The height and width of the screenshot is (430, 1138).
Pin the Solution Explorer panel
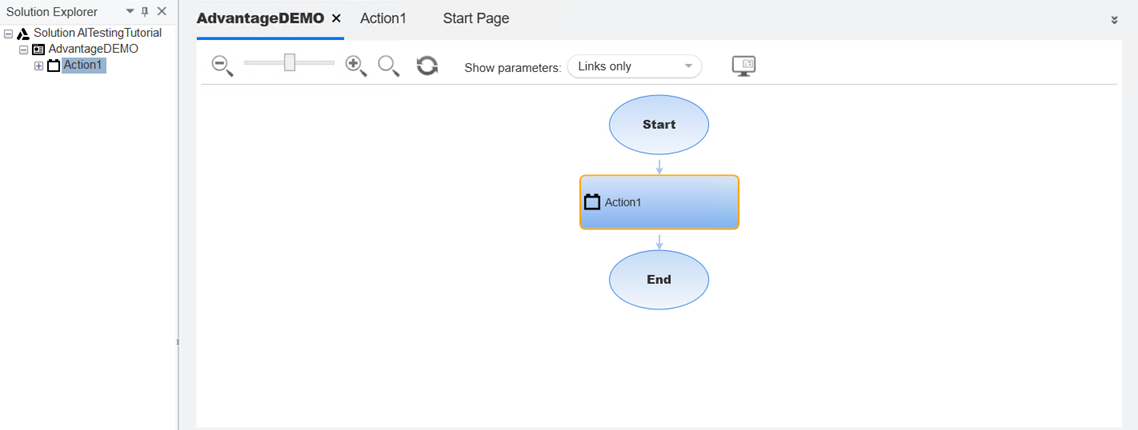[145, 12]
